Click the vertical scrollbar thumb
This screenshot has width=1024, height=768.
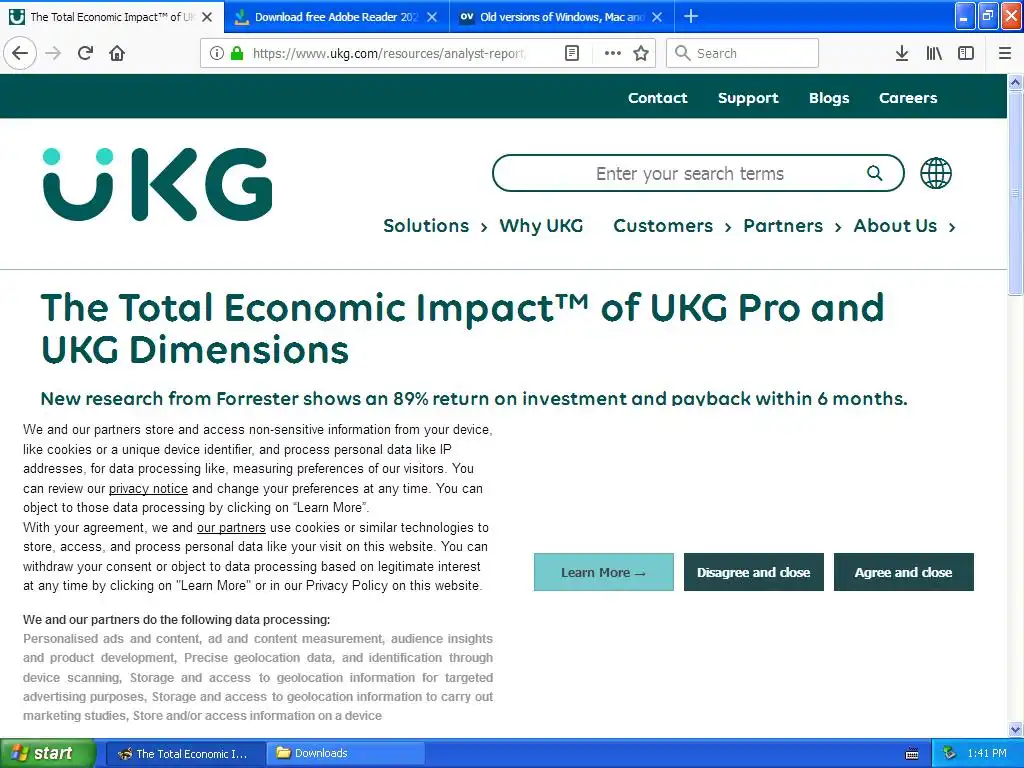point(1015,193)
